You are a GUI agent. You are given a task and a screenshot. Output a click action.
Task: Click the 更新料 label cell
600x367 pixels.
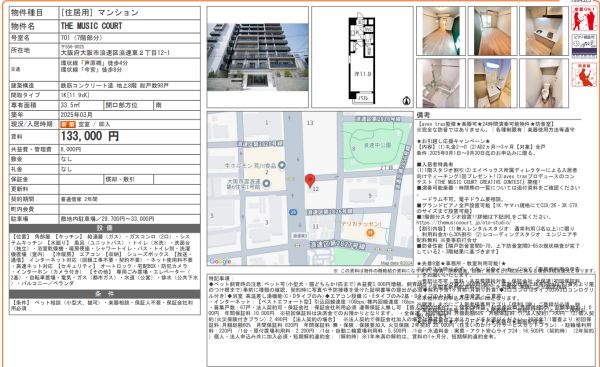click(34, 189)
